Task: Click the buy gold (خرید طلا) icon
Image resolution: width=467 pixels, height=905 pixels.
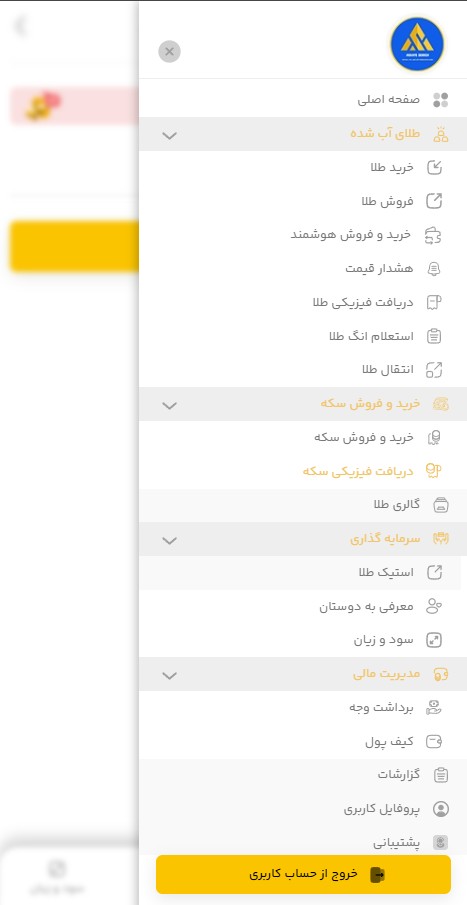Action: tap(434, 168)
